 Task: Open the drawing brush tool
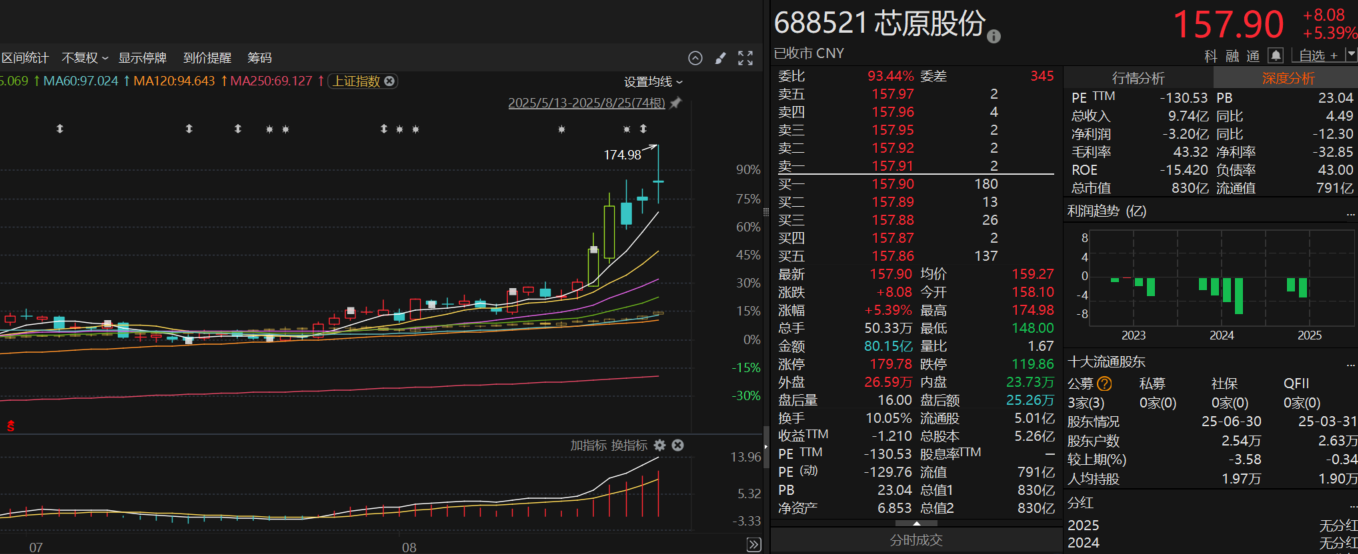point(720,58)
